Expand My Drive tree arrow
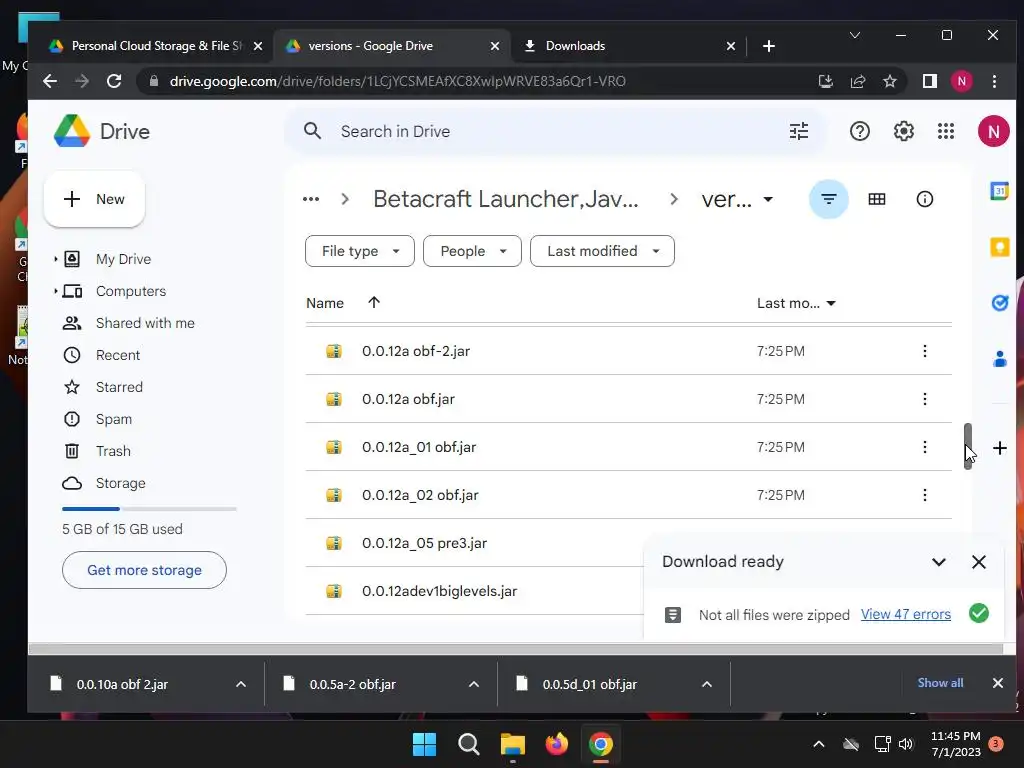Image resolution: width=1024 pixels, height=768 pixels. pyautogui.click(x=56, y=259)
